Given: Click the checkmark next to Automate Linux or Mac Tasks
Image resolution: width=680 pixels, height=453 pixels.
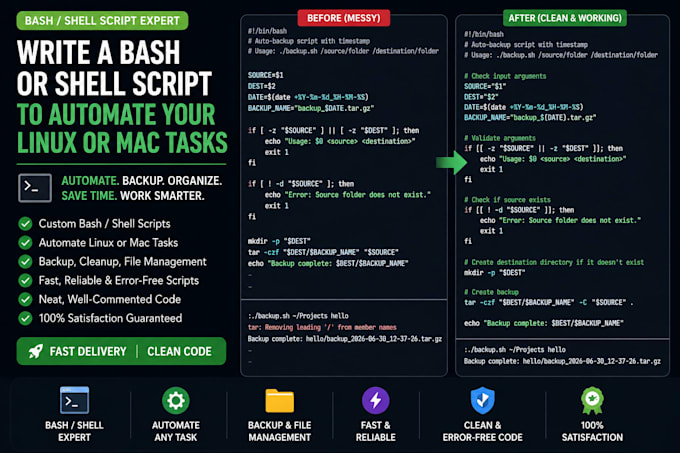Looking at the screenshot, I should 26,243.
